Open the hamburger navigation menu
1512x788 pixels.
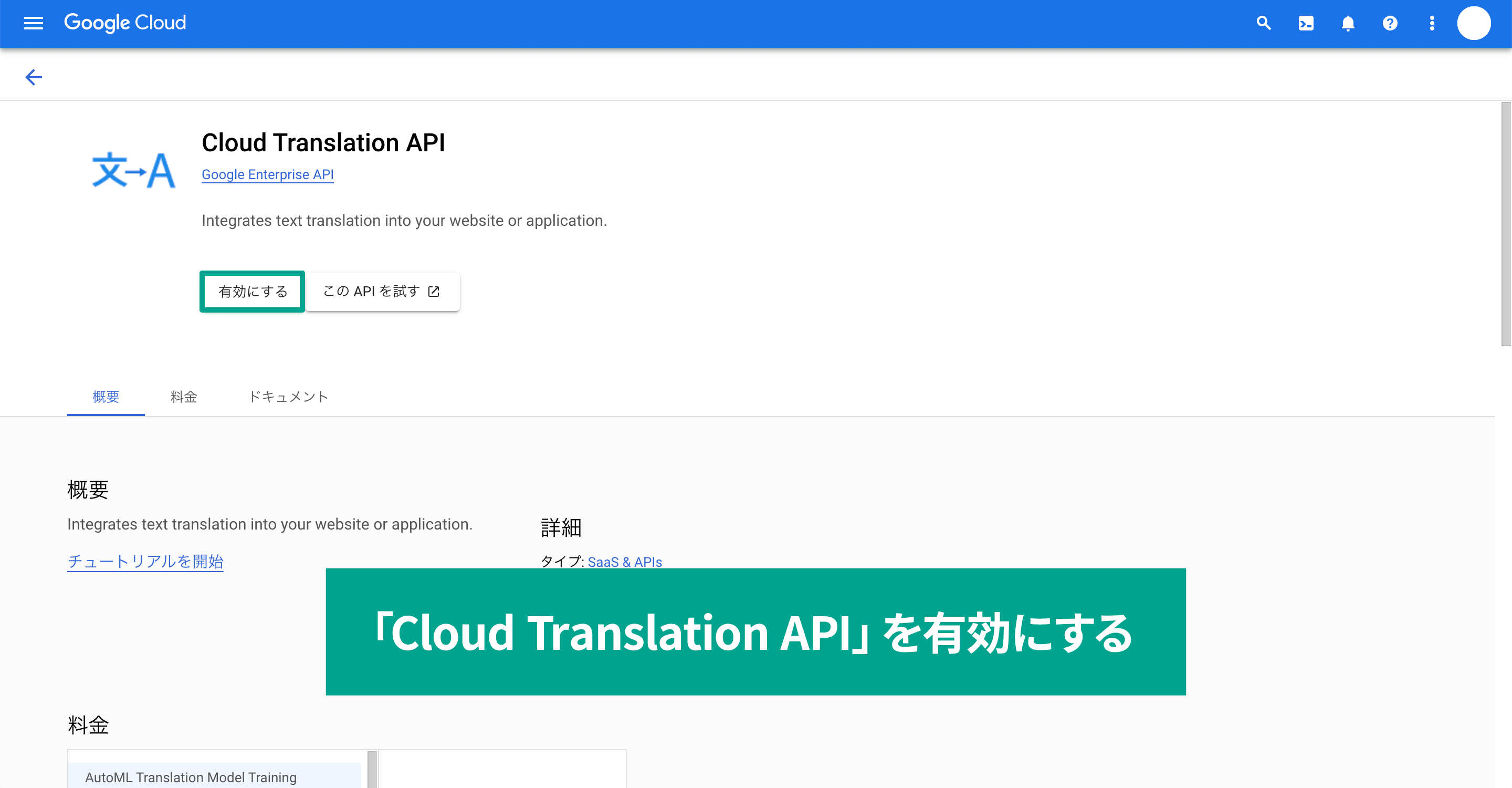(34, 24)
